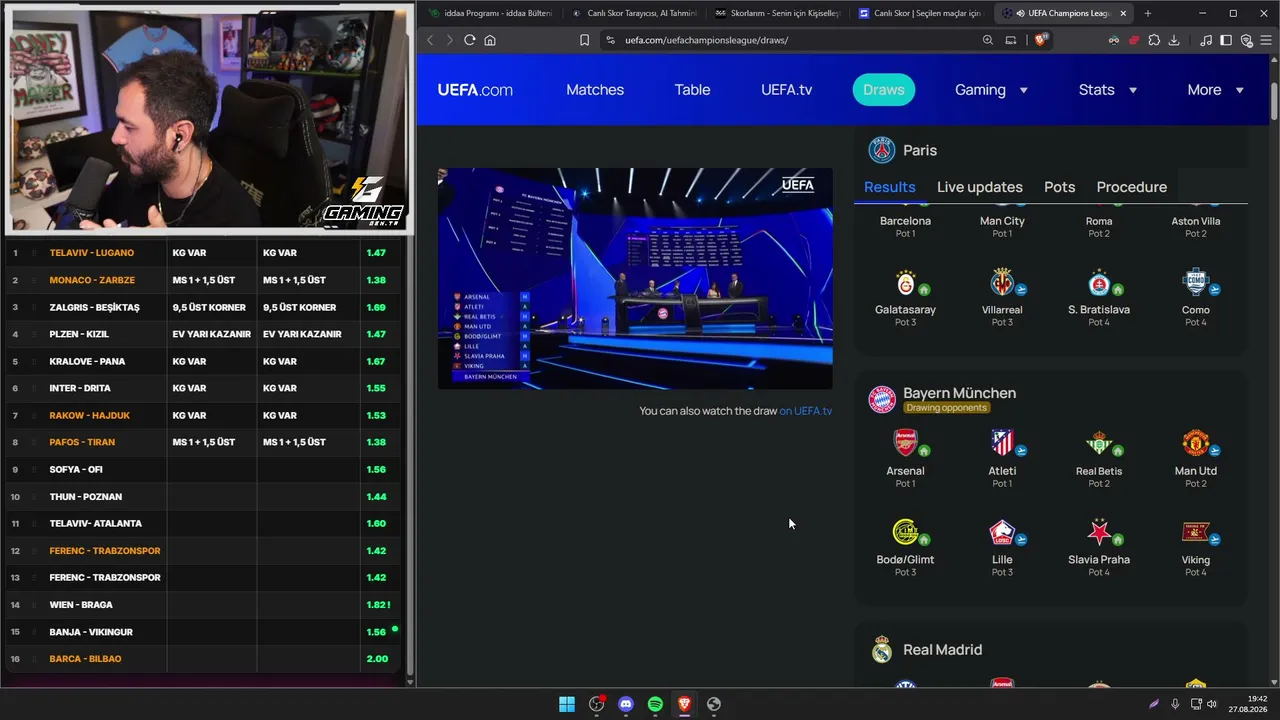Open Discord from the taskbar
Viewport: 1280px width, 720px height.
point(626,704)
